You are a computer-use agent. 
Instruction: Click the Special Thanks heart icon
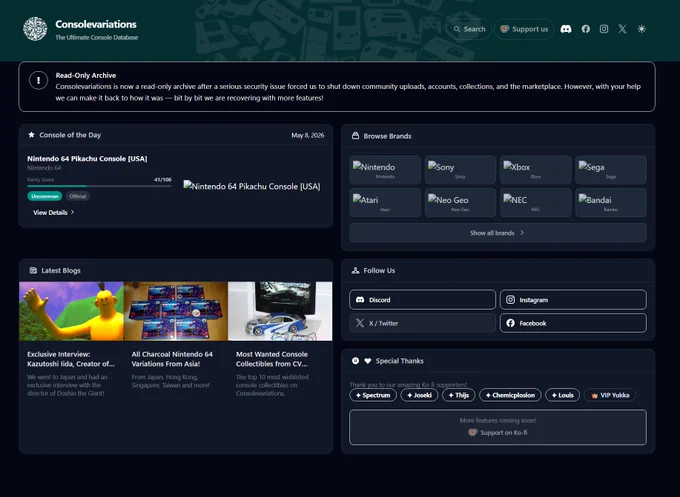368,361
